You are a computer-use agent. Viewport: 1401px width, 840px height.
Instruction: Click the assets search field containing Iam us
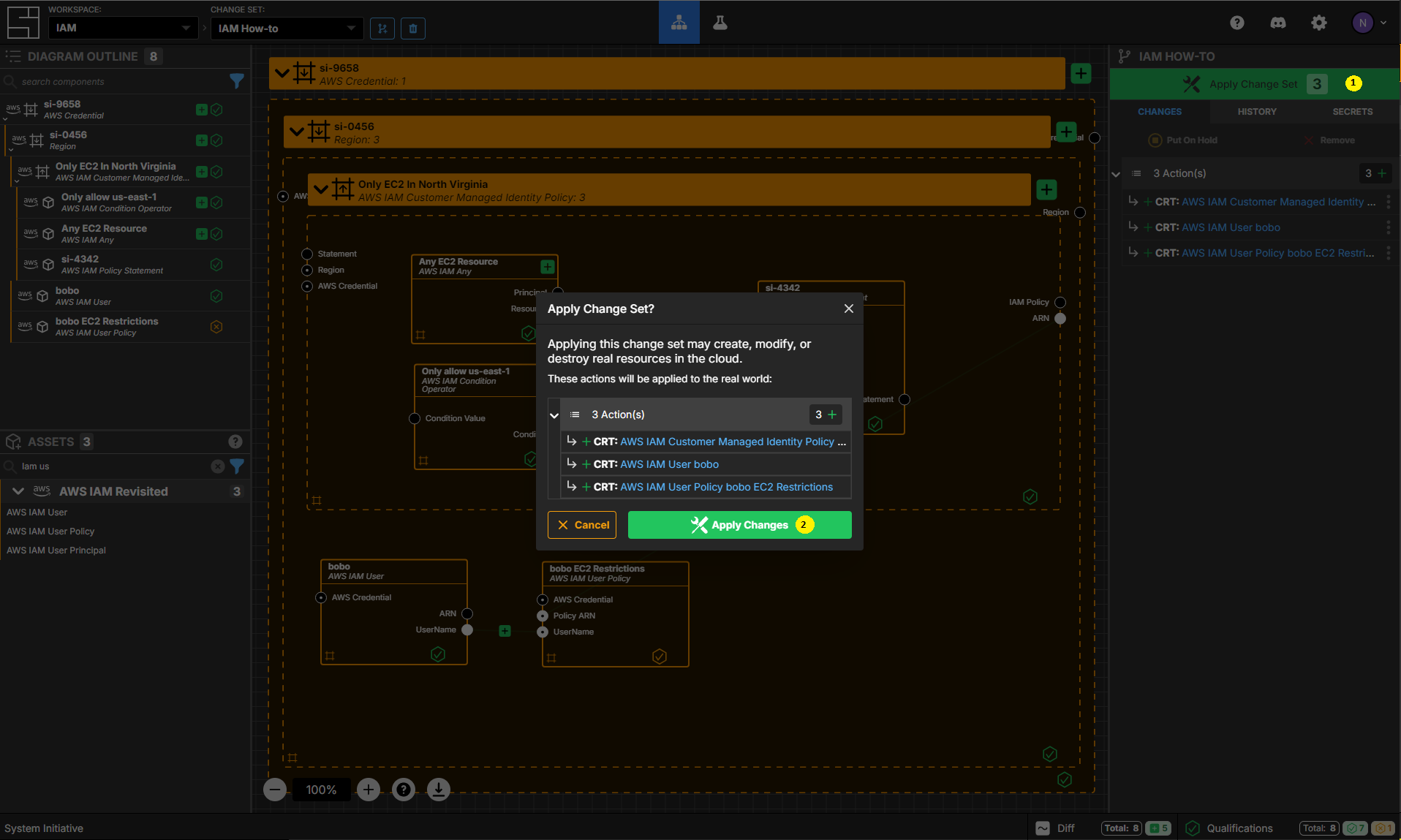coord(113,466)
